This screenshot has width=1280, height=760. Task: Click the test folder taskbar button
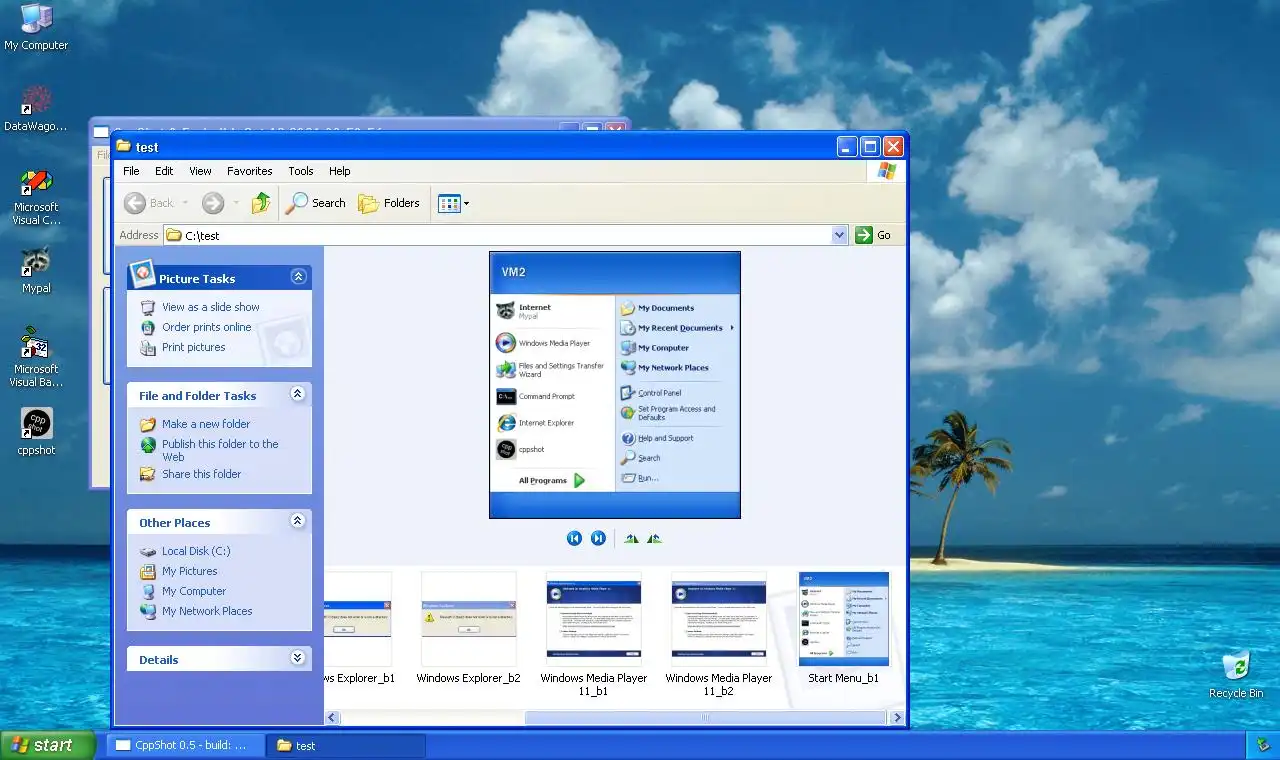click(x=346, y=745)
